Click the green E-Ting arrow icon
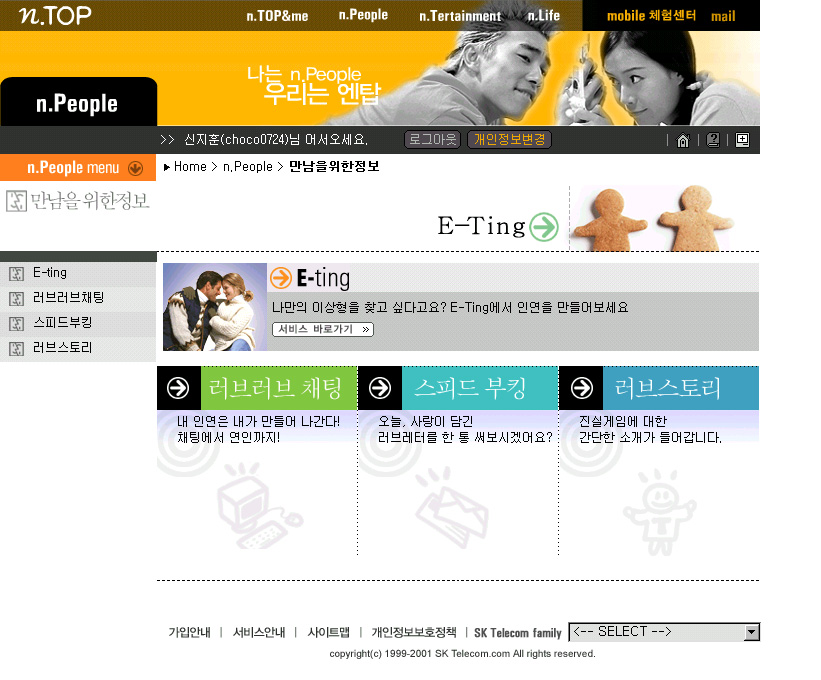This screenshot has width=821, height=680. 544,227
